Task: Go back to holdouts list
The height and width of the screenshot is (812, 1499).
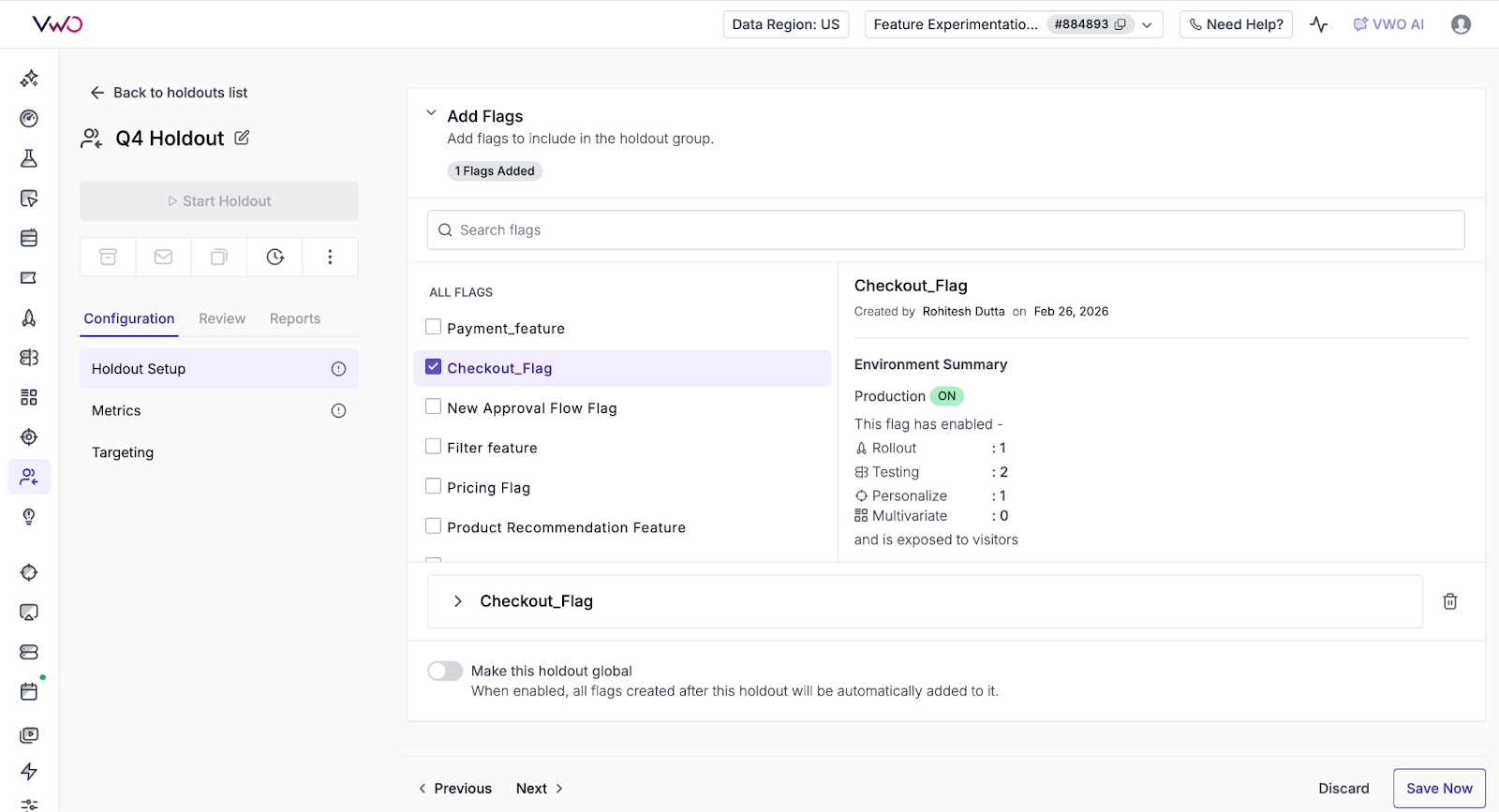Action: coord(169,93)
